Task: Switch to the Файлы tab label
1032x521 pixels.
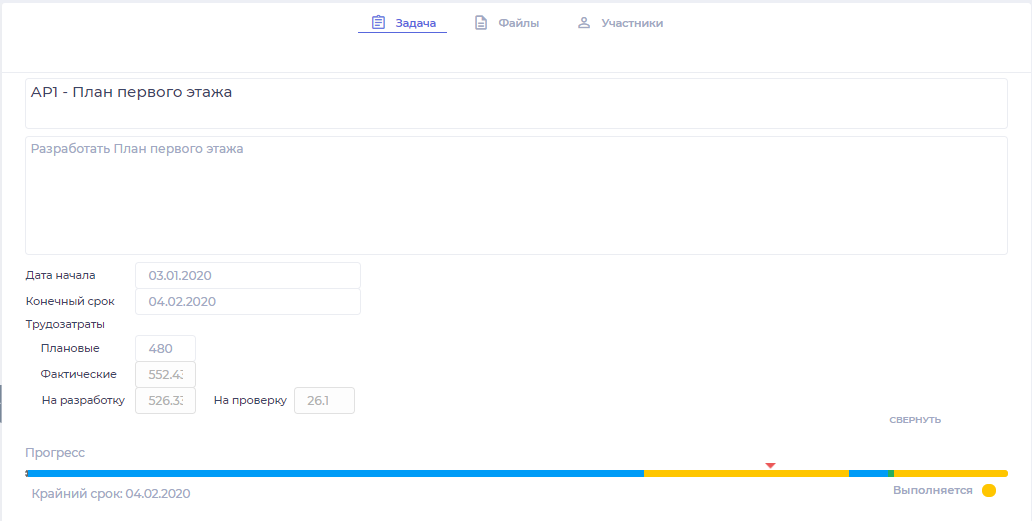Action: coord(519,23)
